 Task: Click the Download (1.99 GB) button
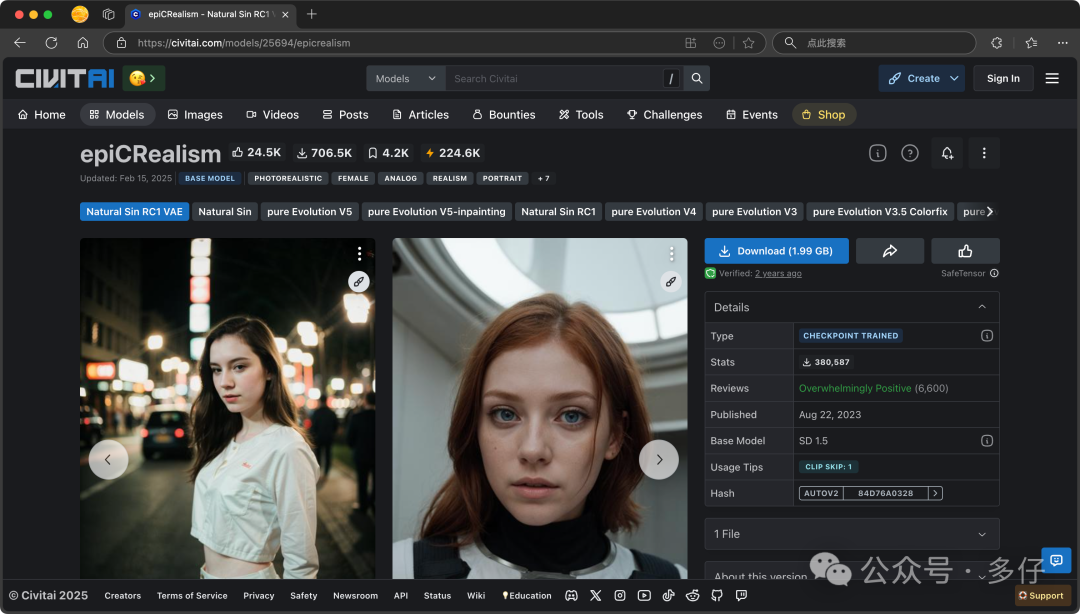pyautogui.click(x=776, y=251)
